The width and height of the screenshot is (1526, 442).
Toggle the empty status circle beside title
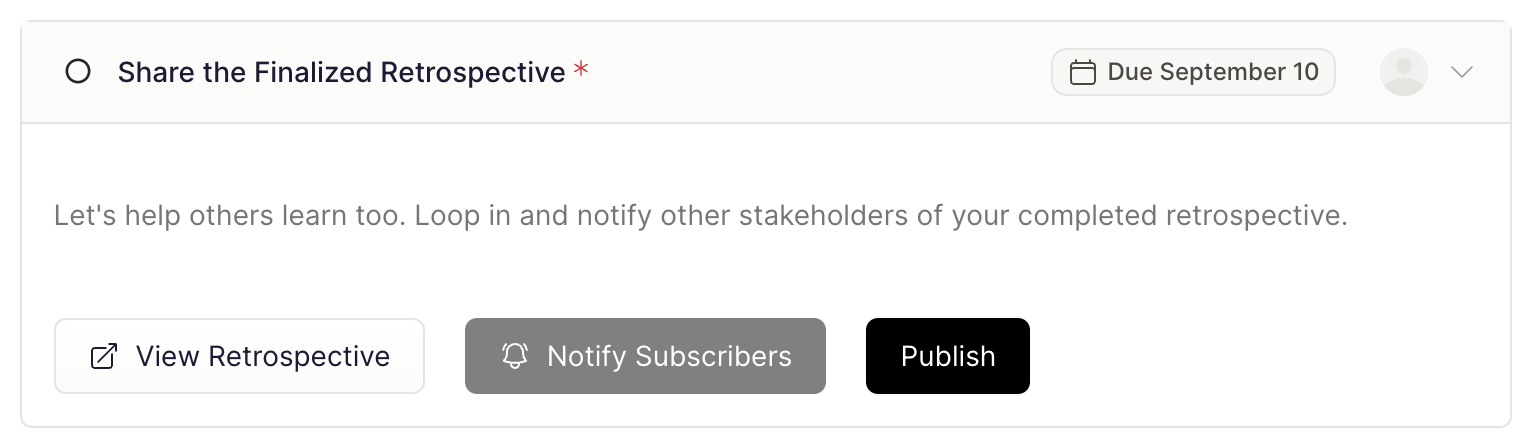tap(78, 72)
